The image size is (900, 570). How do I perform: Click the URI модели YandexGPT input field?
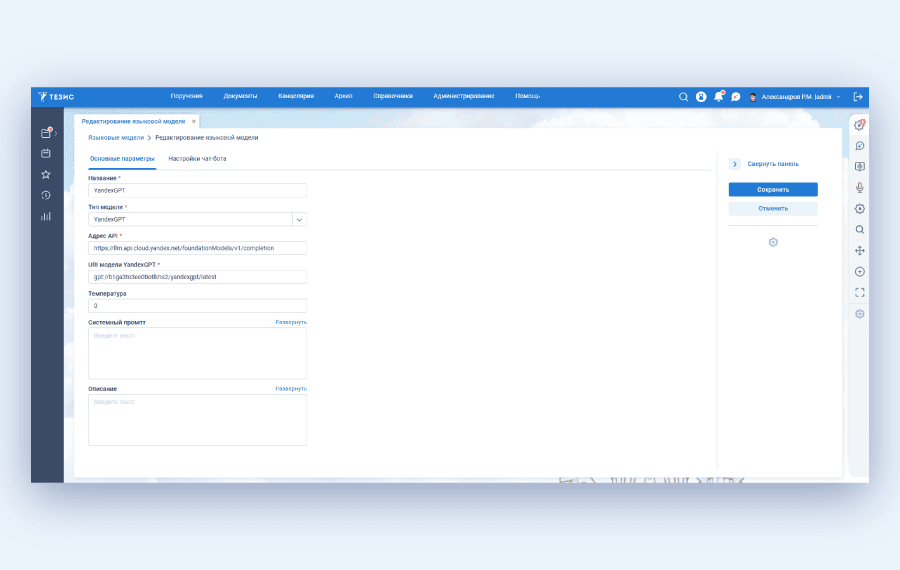(x=197, y=277)
